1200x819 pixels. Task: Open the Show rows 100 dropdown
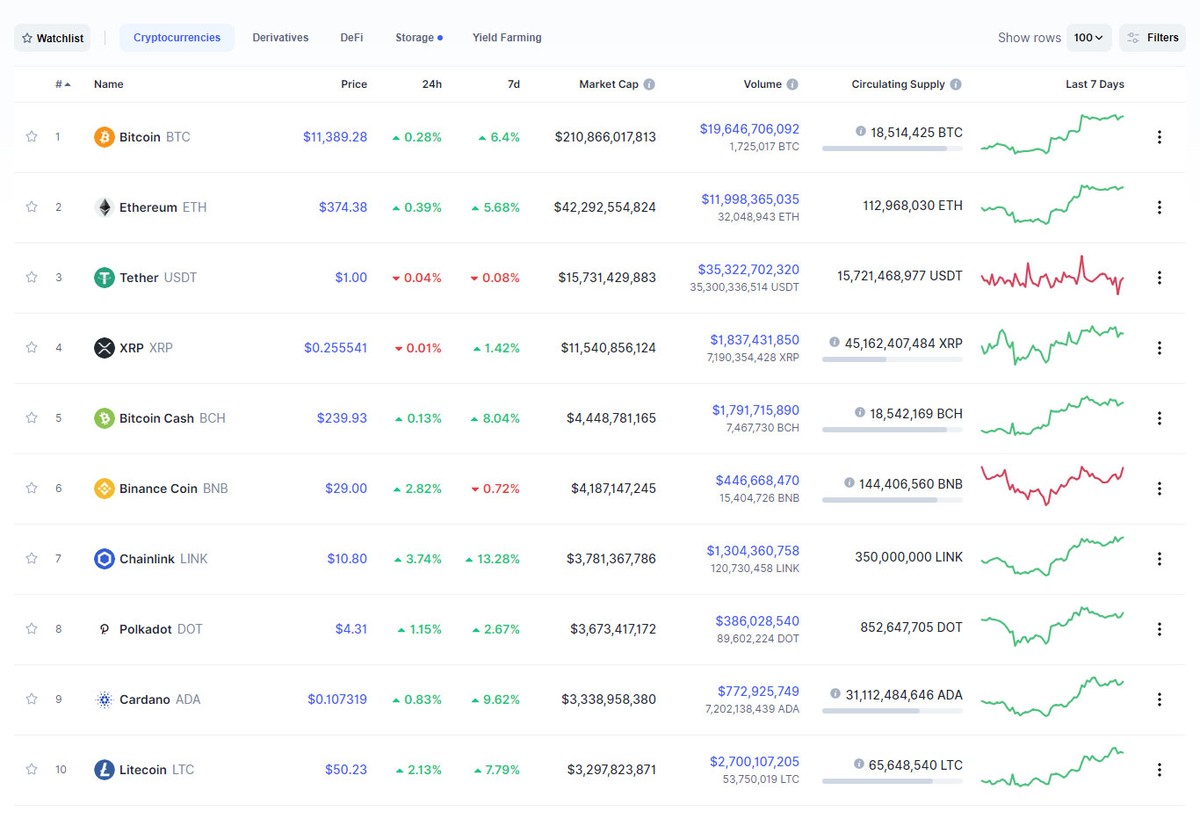click(x=1088, y=37)
